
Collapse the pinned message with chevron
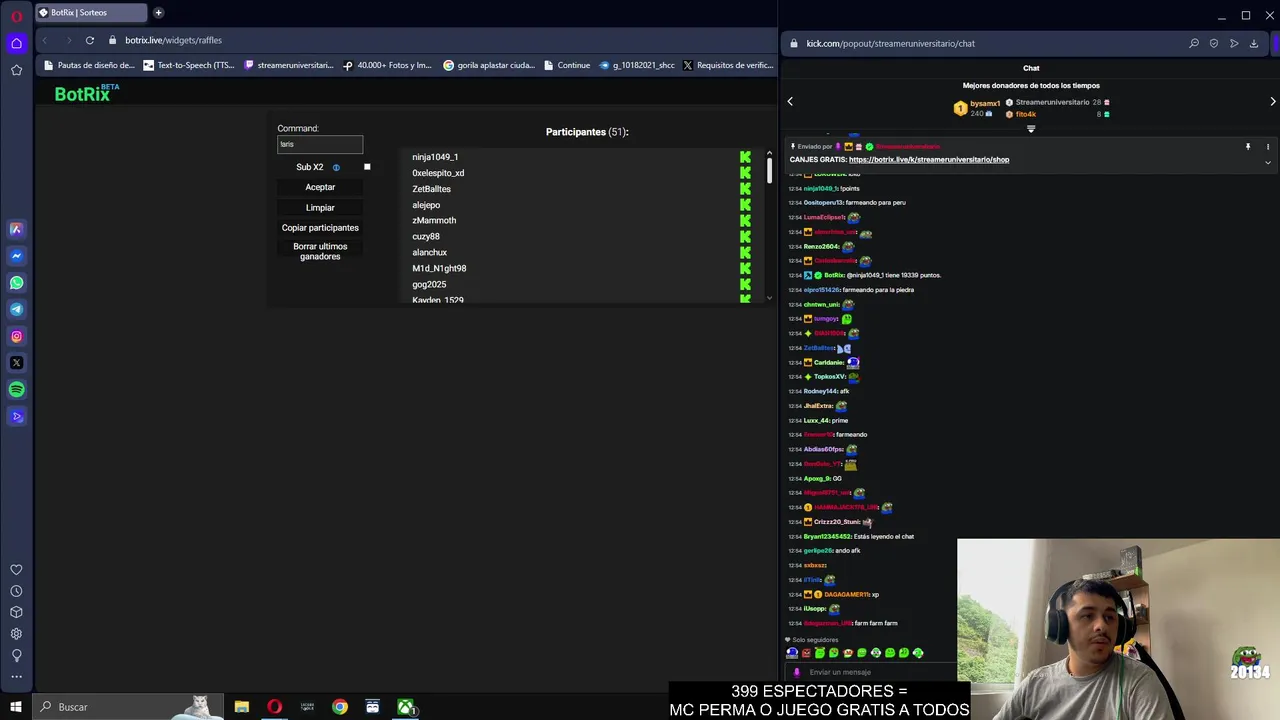pos(1268,162)
